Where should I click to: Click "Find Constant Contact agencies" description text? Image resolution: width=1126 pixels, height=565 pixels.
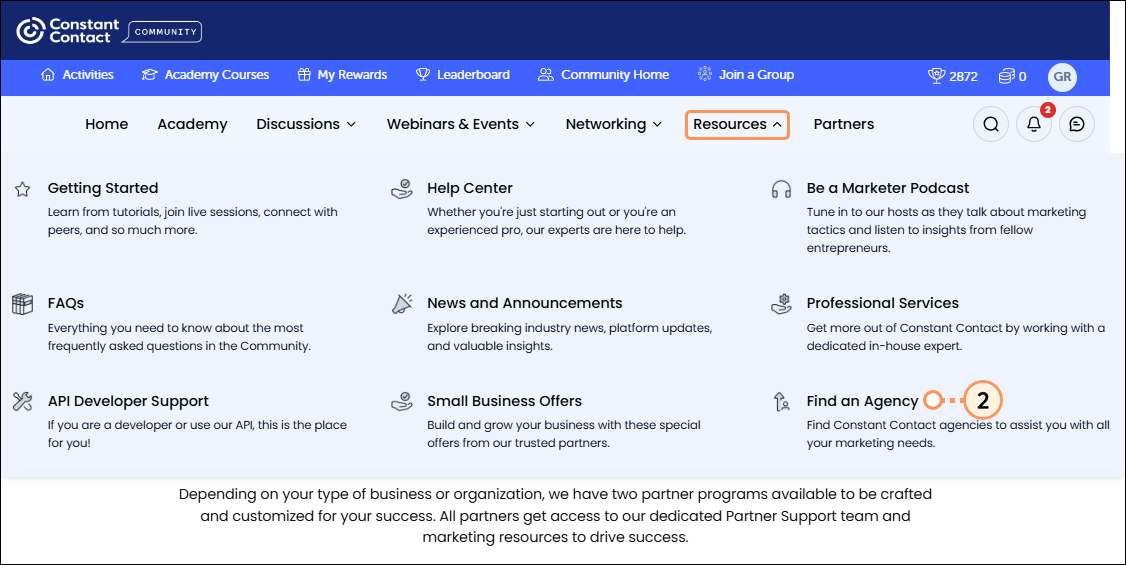[958, 434]
